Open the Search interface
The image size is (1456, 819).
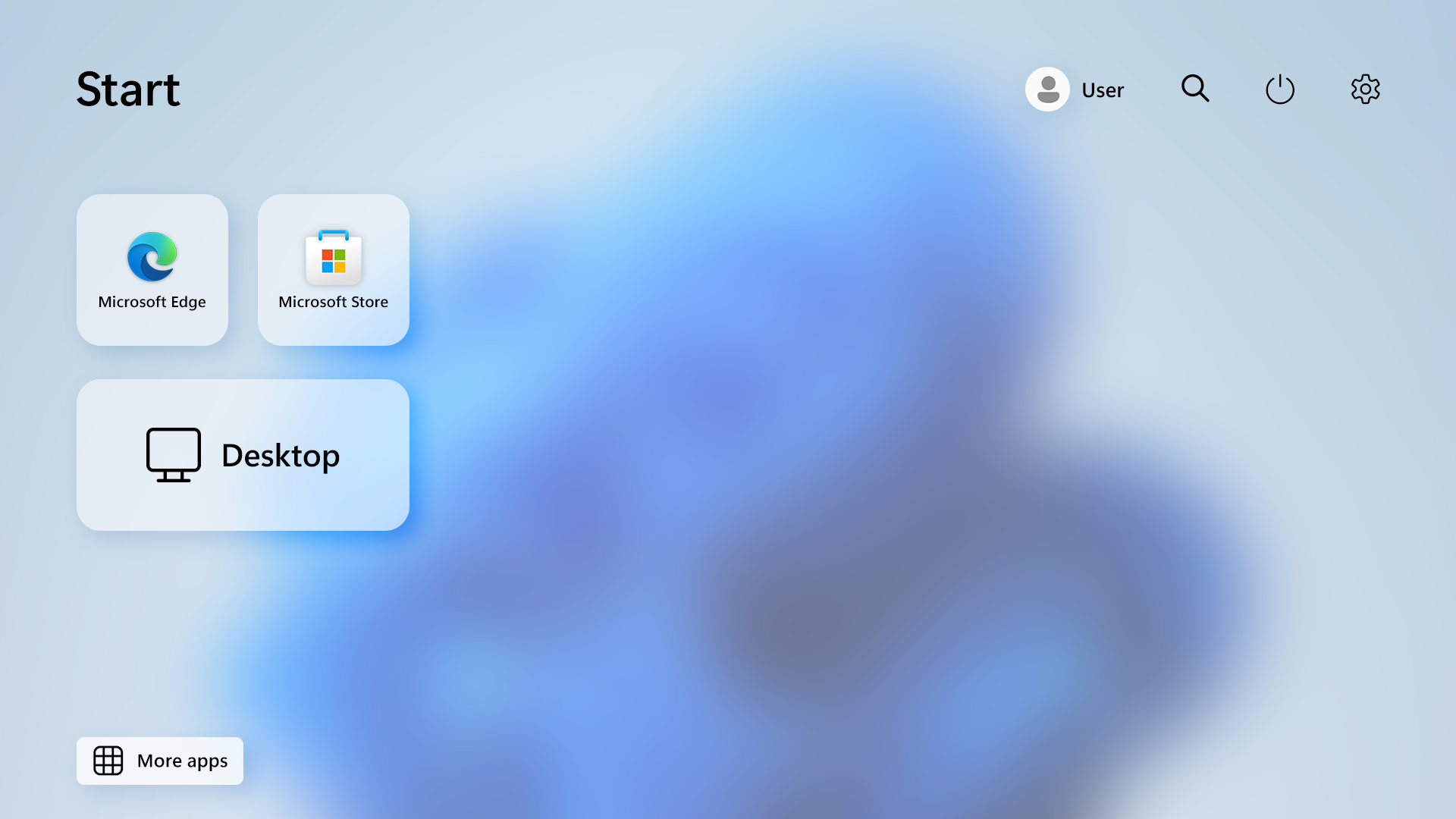(1195, 88)
